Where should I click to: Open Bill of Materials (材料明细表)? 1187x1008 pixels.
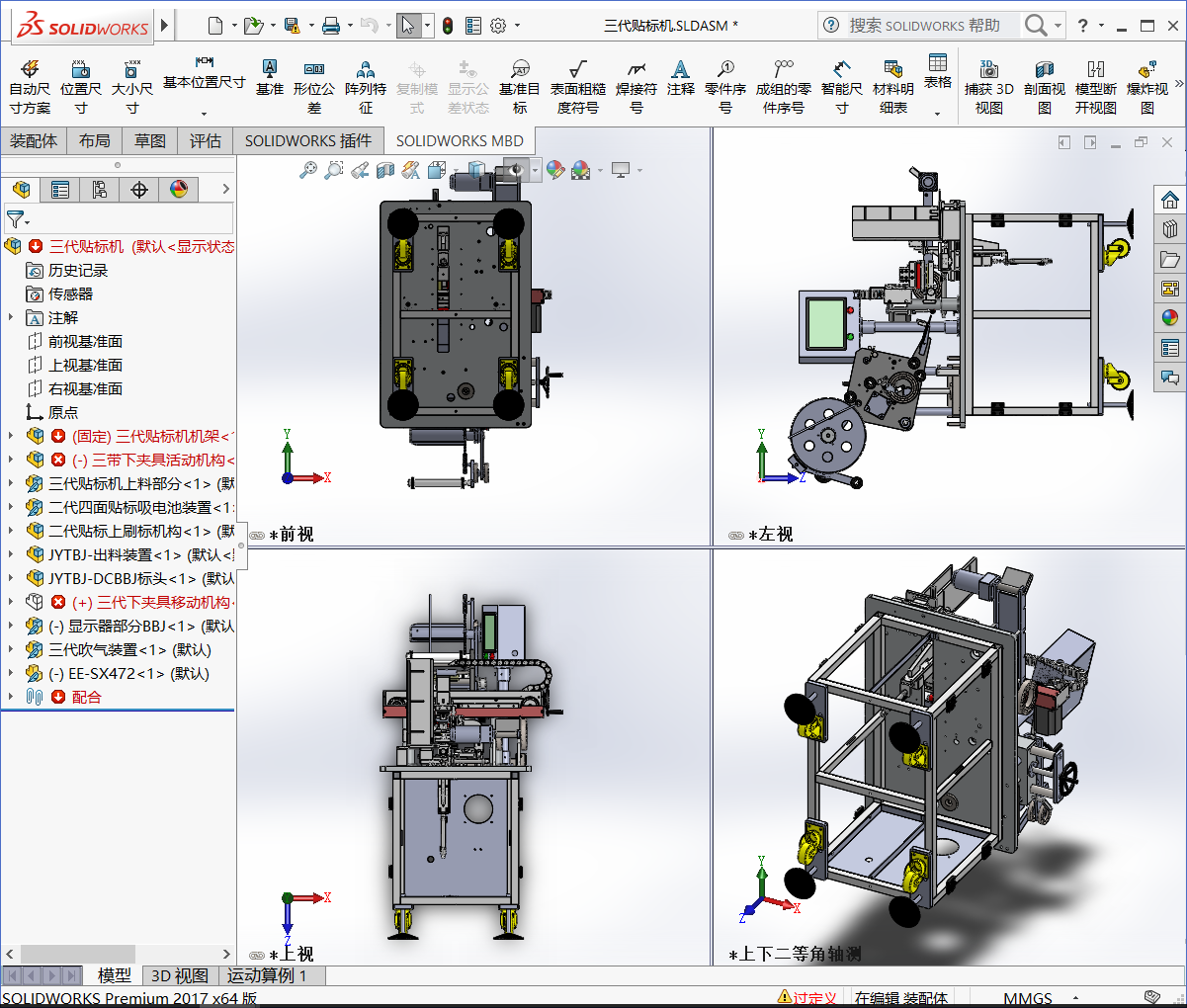click(893, 87)
